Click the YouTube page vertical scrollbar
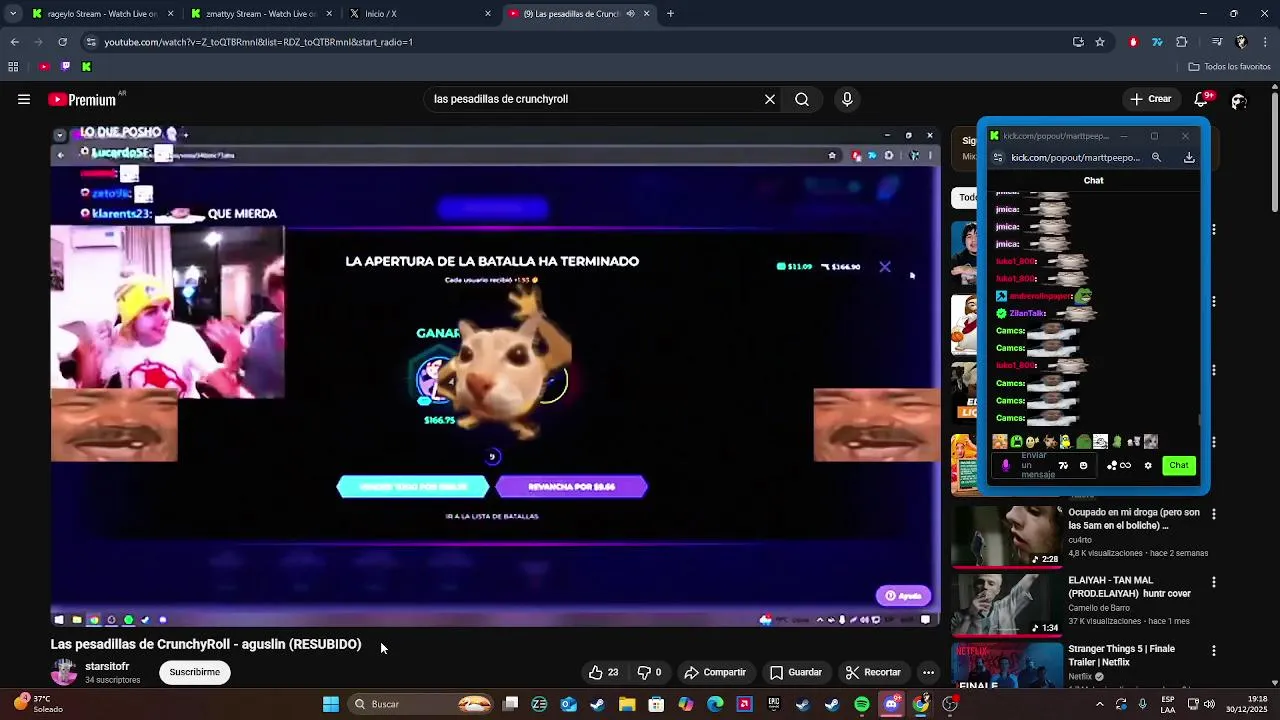1280x720 pixels. pos(1274,150)
